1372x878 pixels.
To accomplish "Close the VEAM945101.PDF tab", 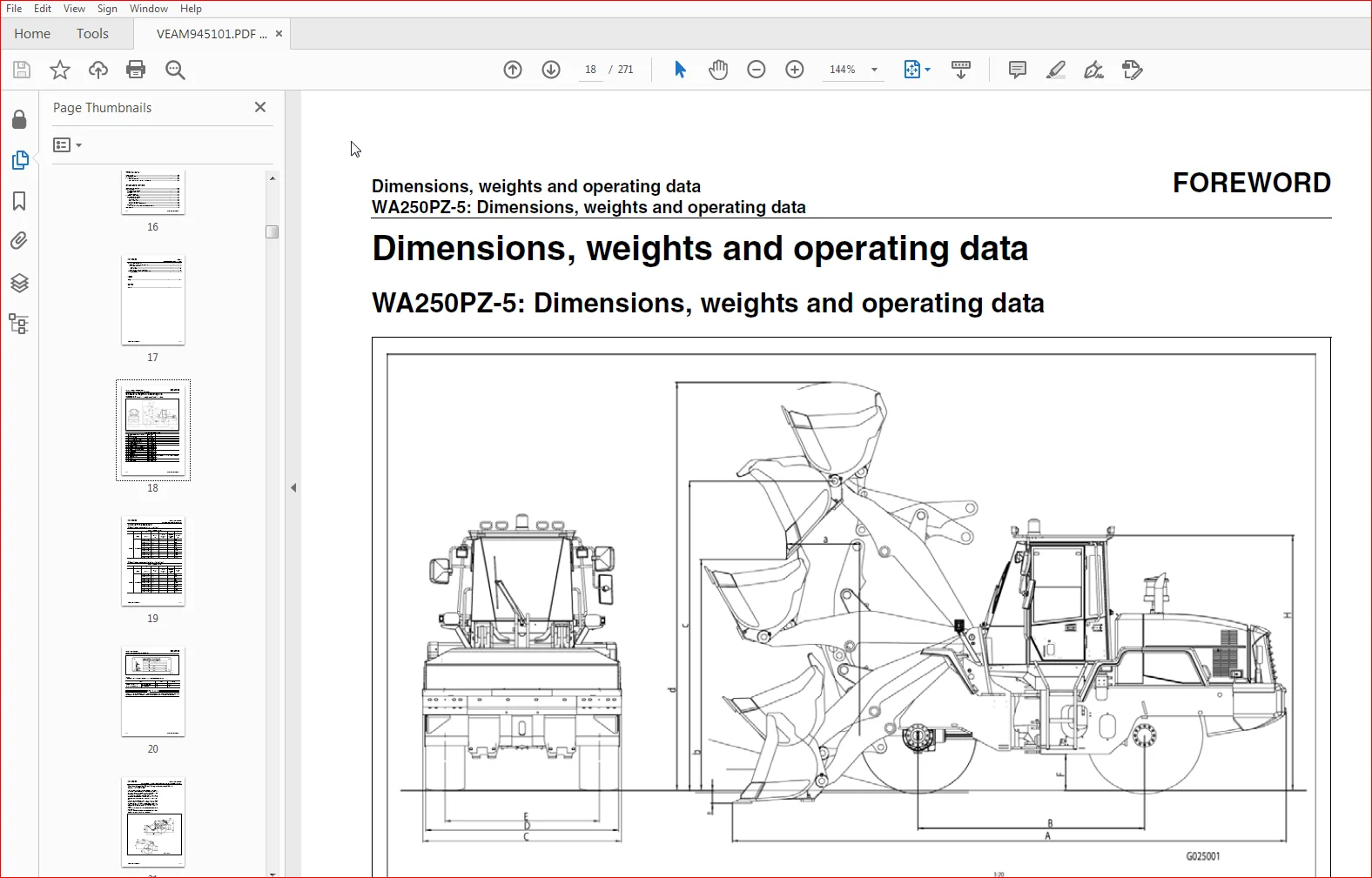I will pos(279,34).
